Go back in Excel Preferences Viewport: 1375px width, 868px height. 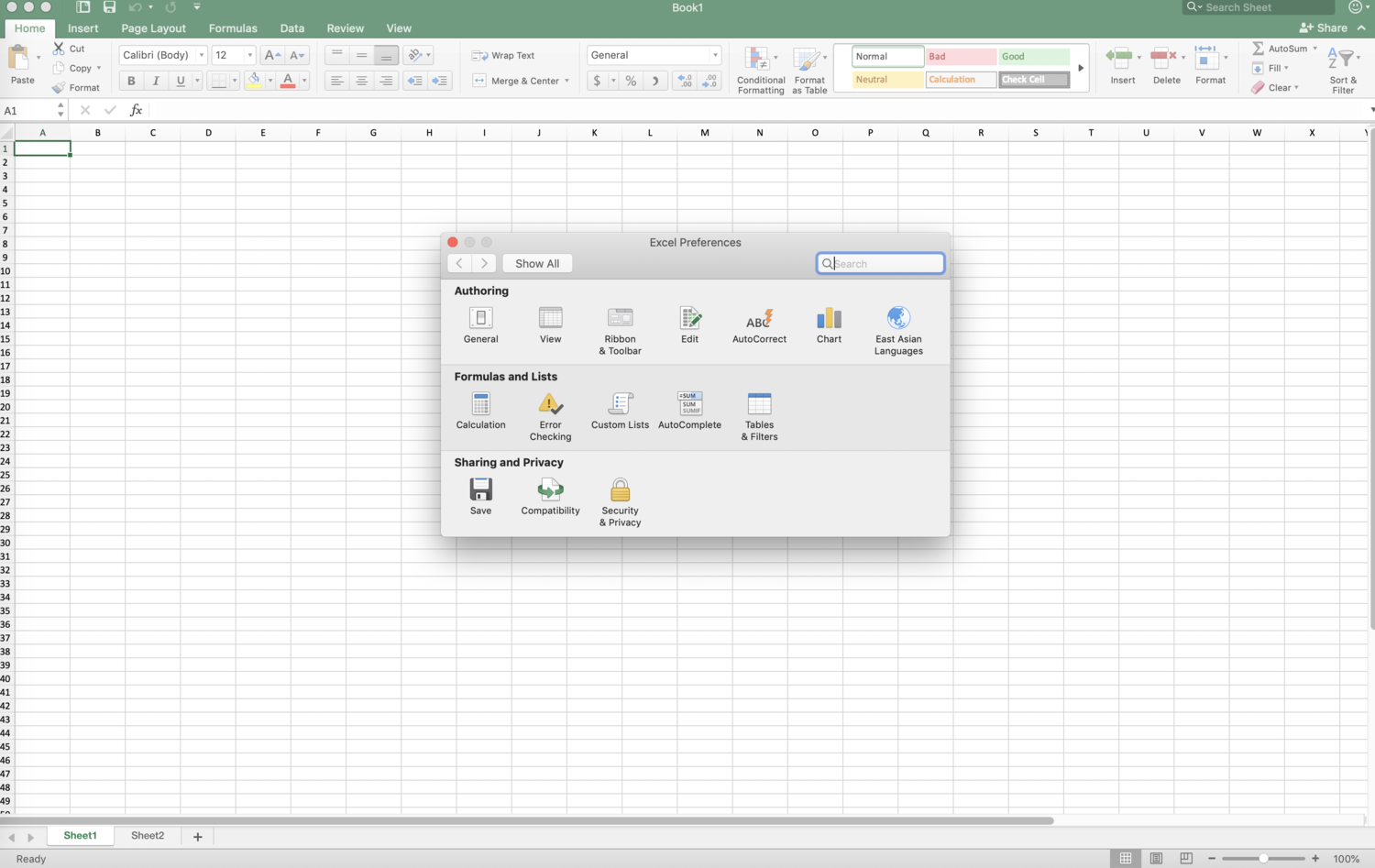tap(459, 263)
